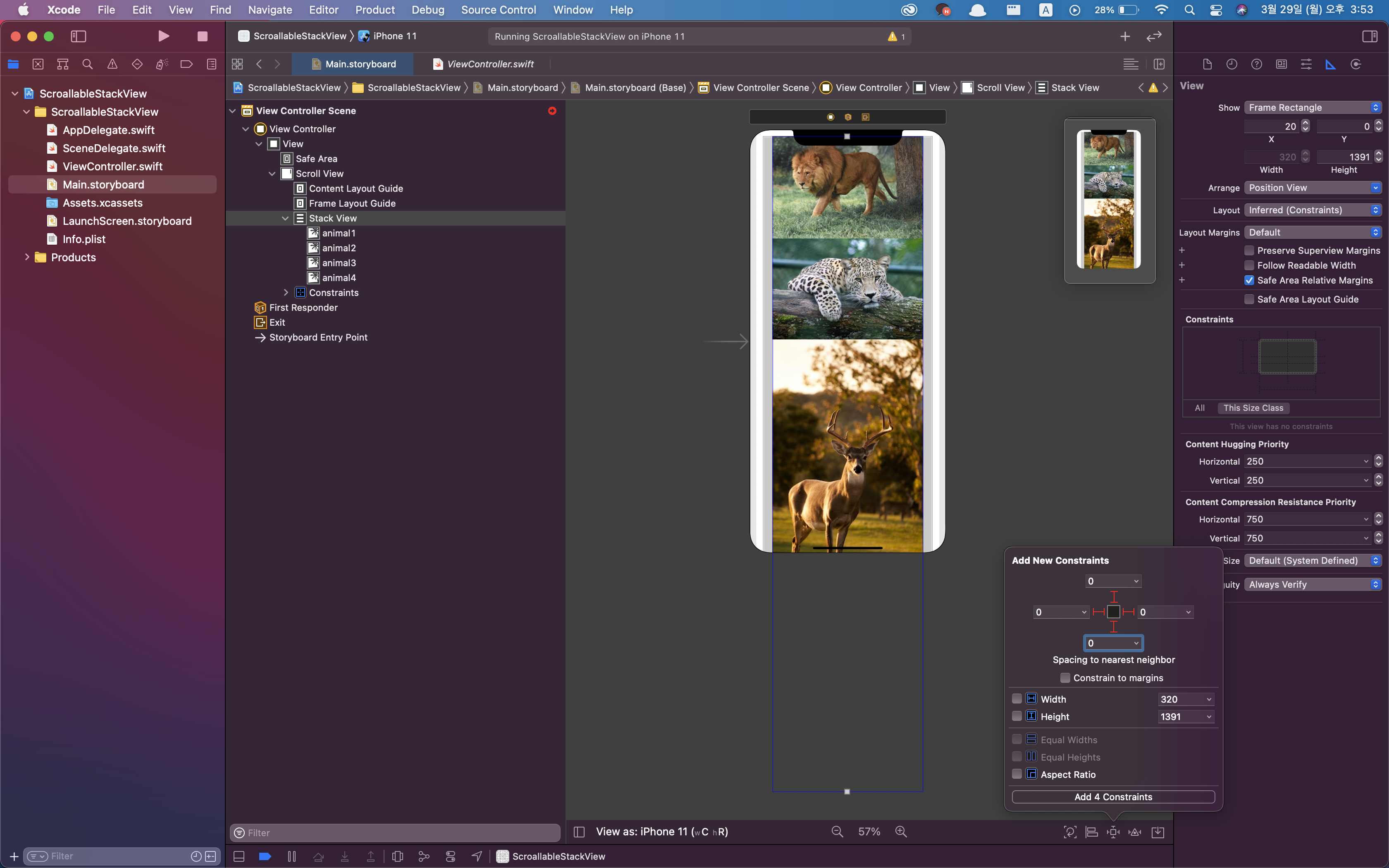Select This Size Class button

pyautogui.click(x=1253, y=408)
